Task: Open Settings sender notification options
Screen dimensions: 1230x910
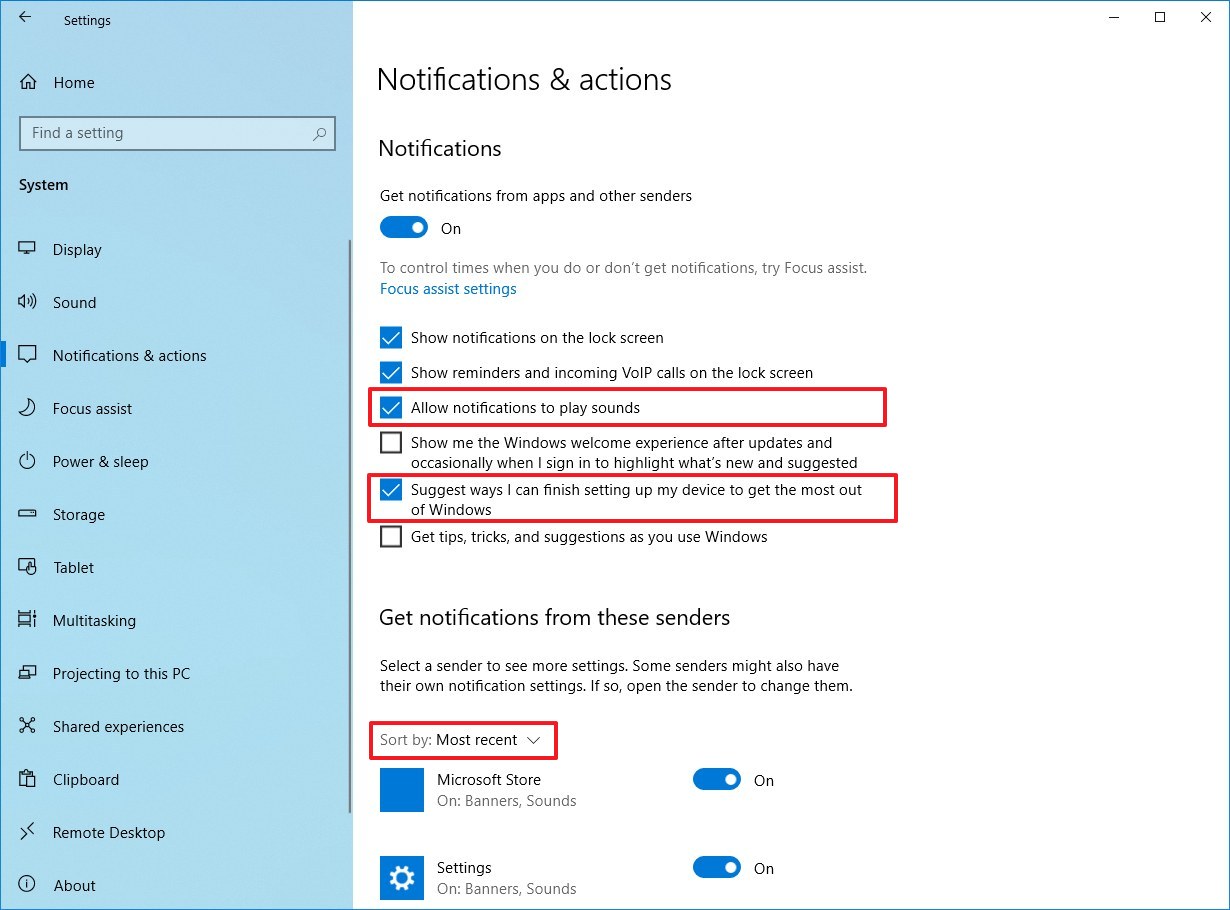Action: tap(464, 868)
